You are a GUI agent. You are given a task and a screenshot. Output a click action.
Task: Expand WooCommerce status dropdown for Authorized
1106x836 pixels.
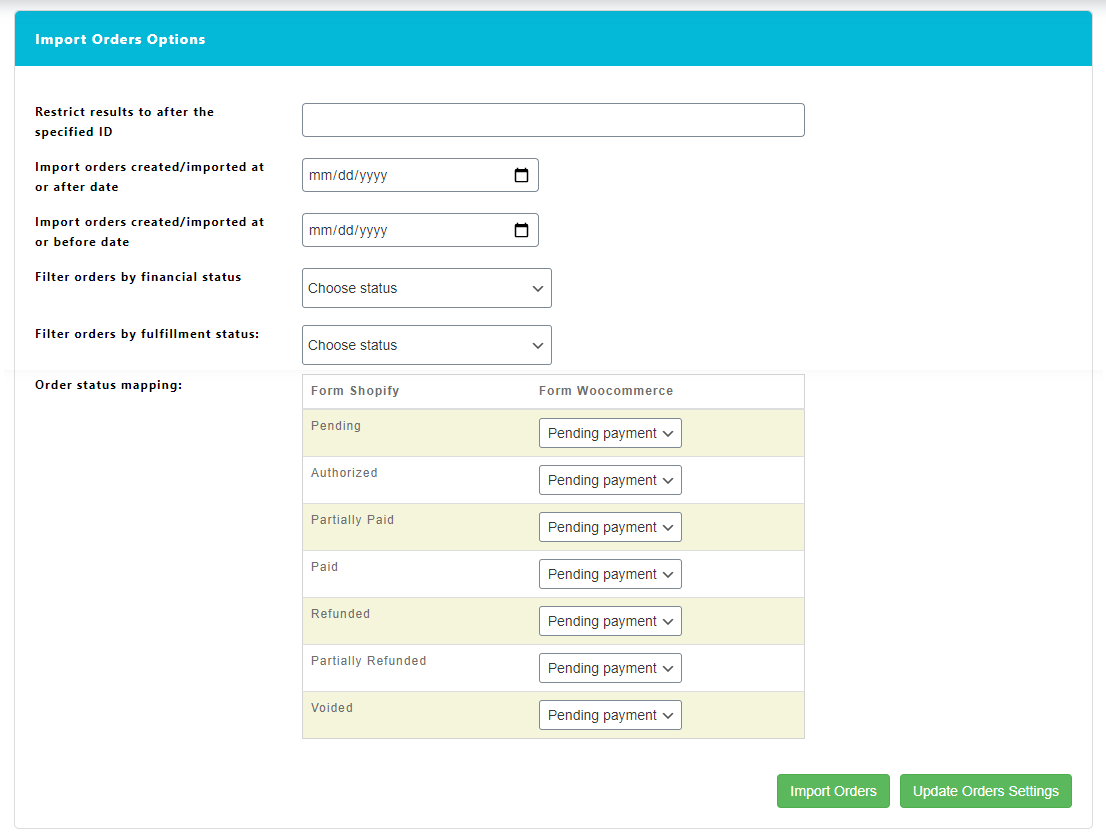click(x=610, y=480)
